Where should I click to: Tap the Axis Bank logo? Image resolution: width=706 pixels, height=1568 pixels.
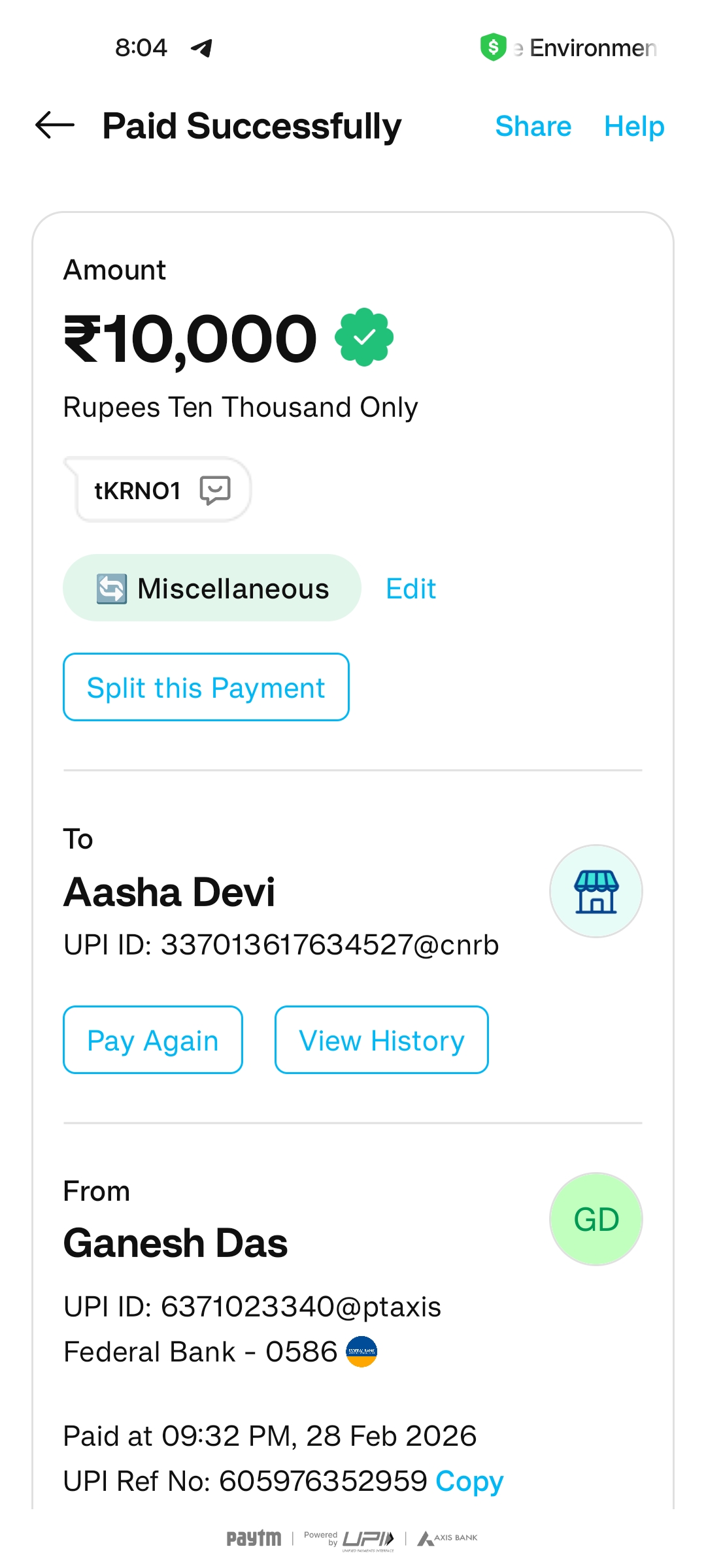(448, 1538)
